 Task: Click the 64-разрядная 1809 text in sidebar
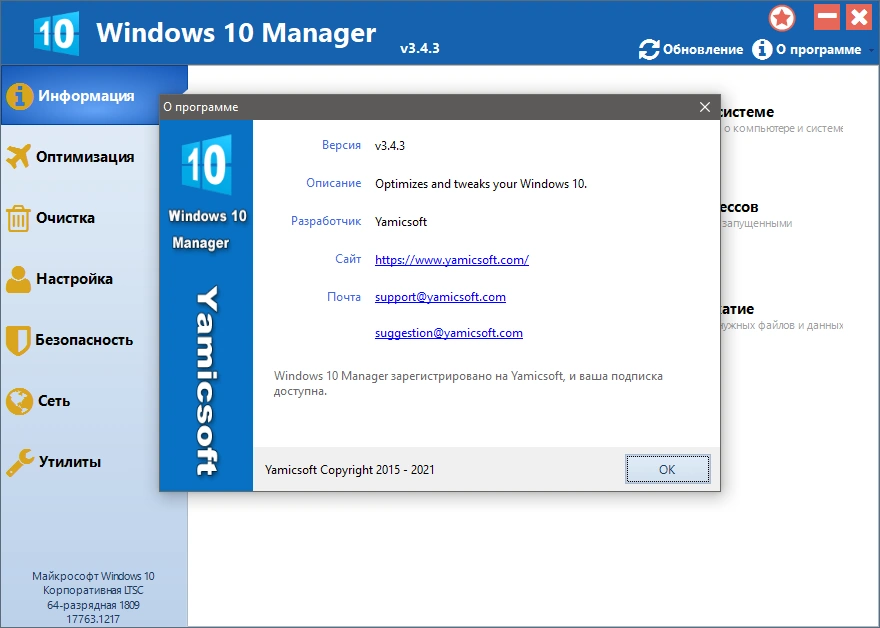(x=93, y=605)
